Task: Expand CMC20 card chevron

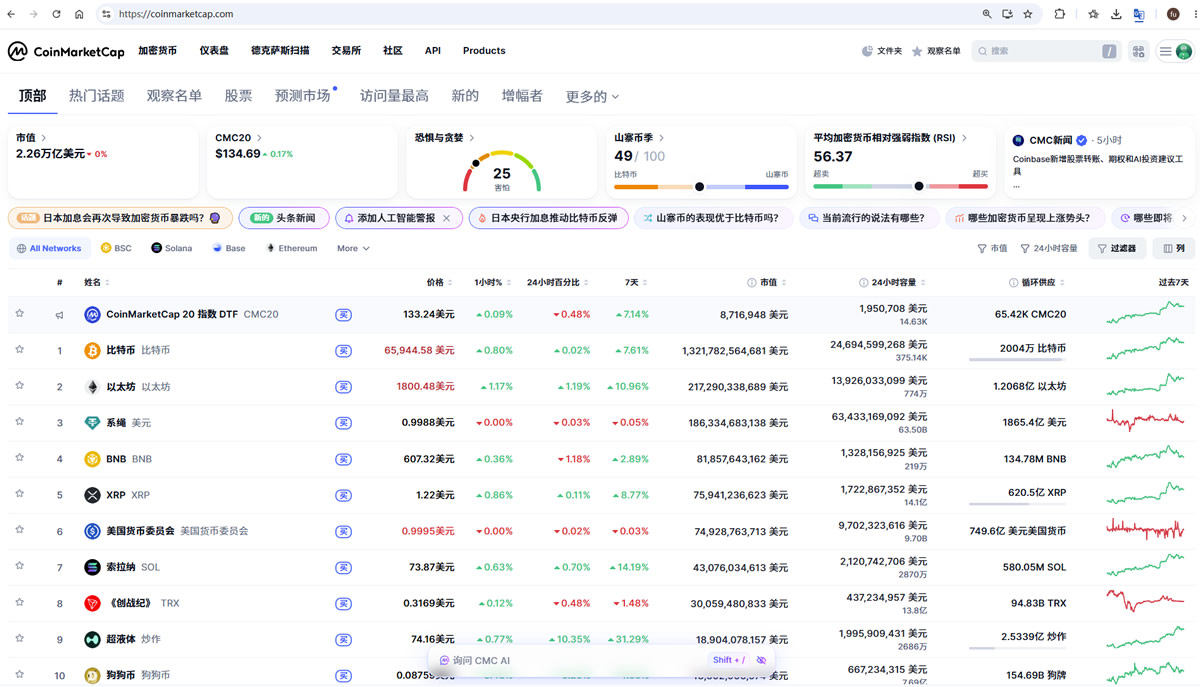Action: [260, 138]
